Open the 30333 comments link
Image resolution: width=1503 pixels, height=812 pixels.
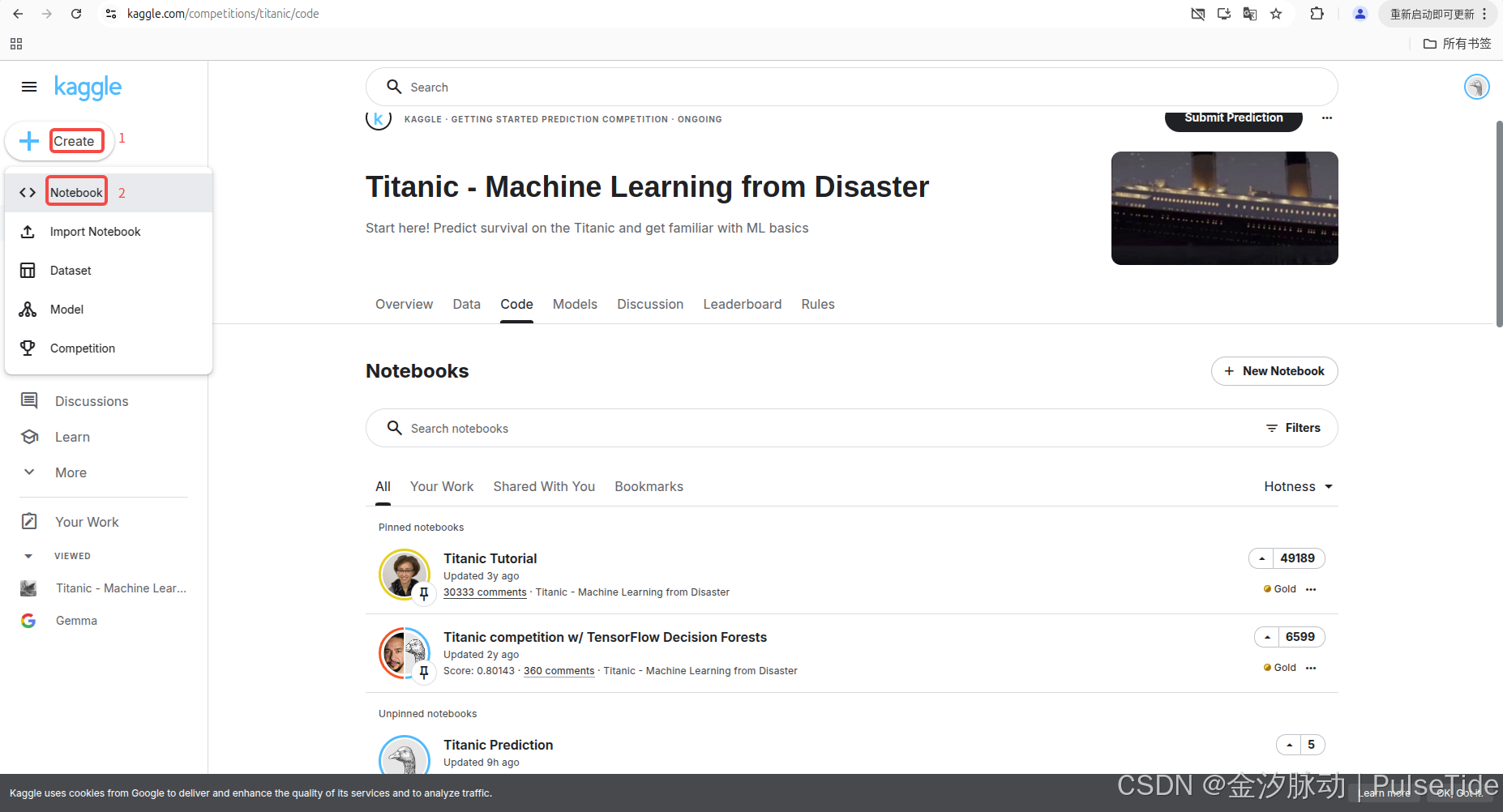485,592
